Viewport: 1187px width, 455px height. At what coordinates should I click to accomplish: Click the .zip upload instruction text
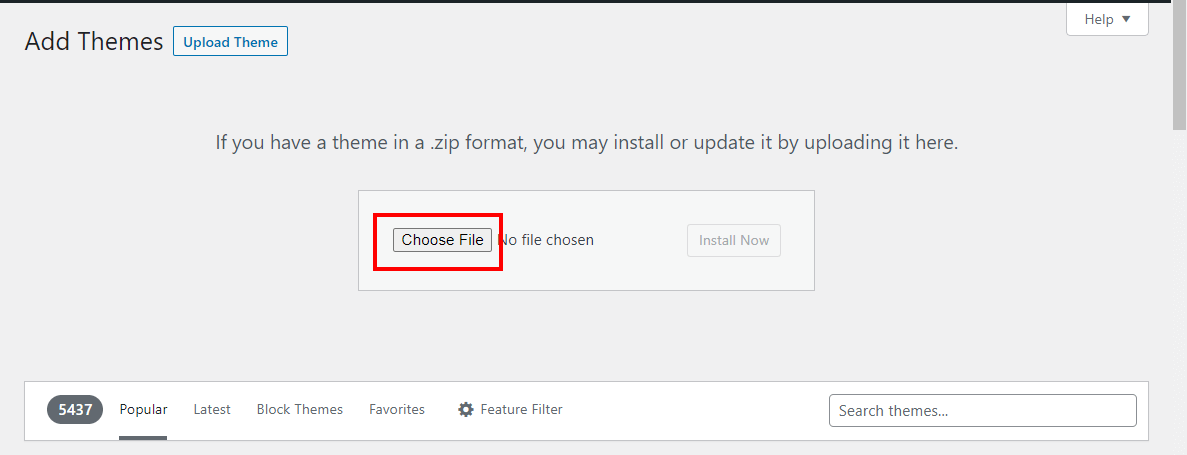[x=587, y=143]
